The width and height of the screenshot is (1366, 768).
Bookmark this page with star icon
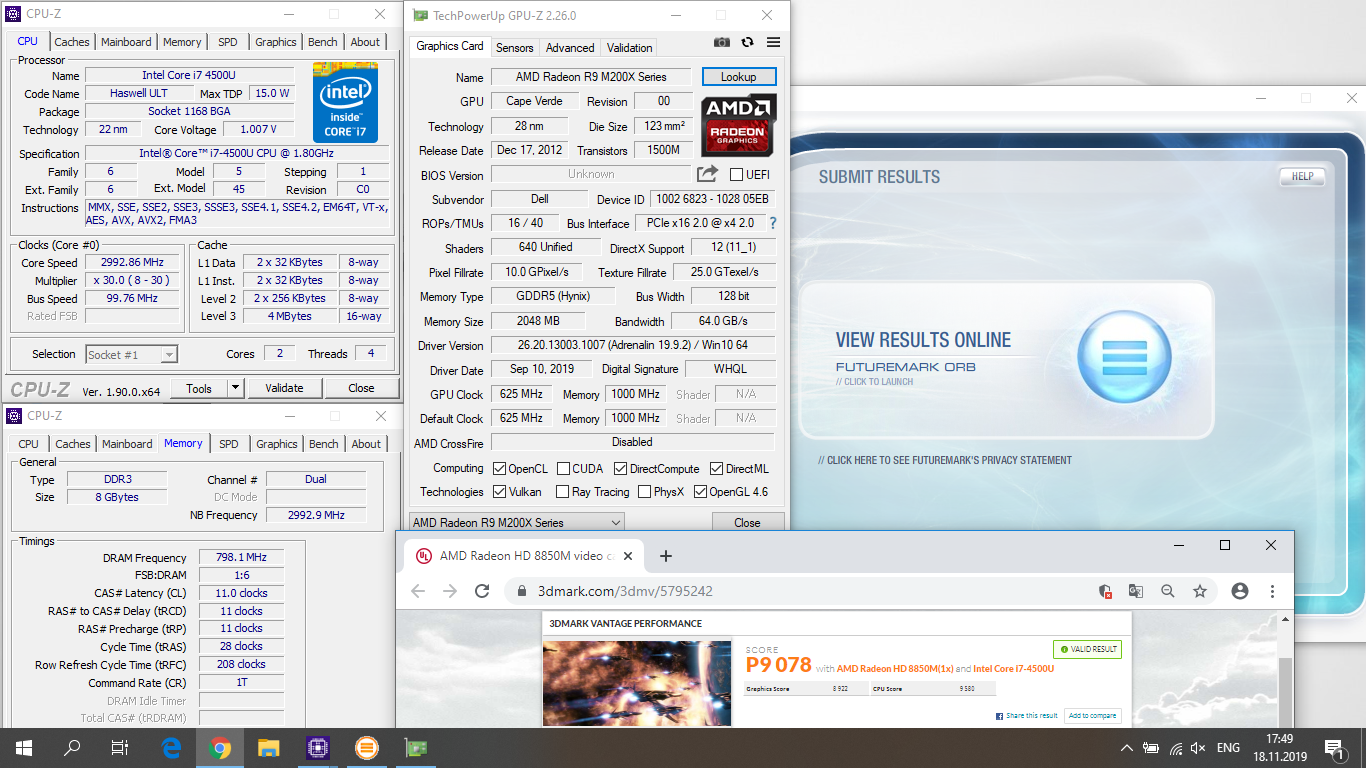pyautogui.click(x=1200, y=591)
